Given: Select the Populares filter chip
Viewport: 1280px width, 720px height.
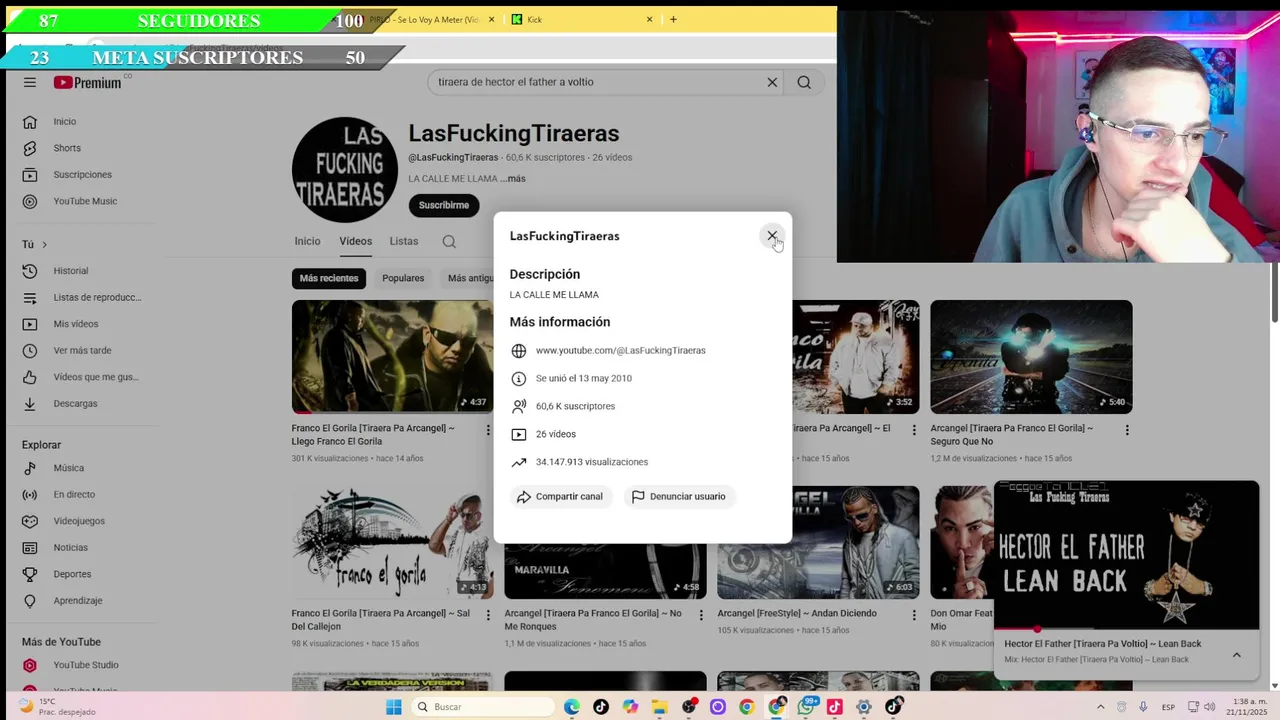Looking at the screenshot, I should (x=403, y=278).
